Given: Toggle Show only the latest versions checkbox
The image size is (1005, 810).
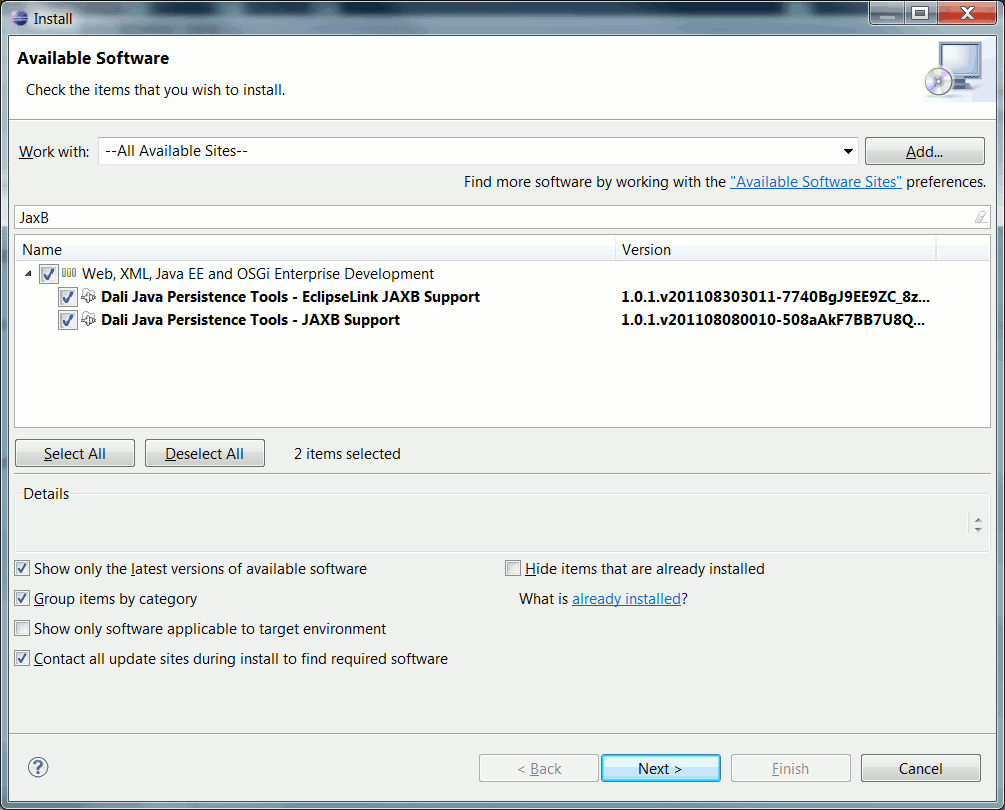Looking at the screenshot, I should (22, 568).
